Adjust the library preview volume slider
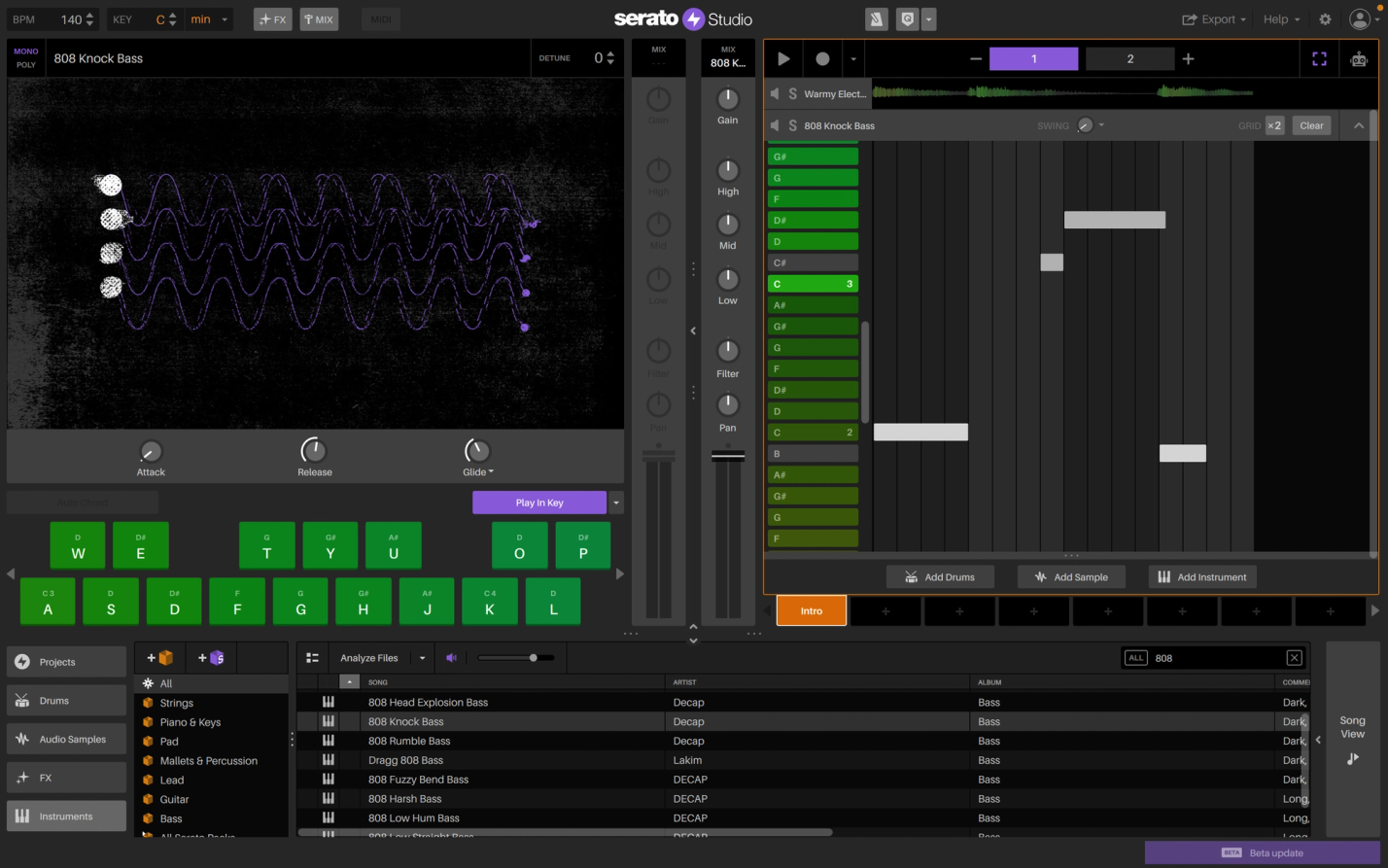Image resolution: width=1388 pixels, height=868 pixels. click(x=534, y=657)
